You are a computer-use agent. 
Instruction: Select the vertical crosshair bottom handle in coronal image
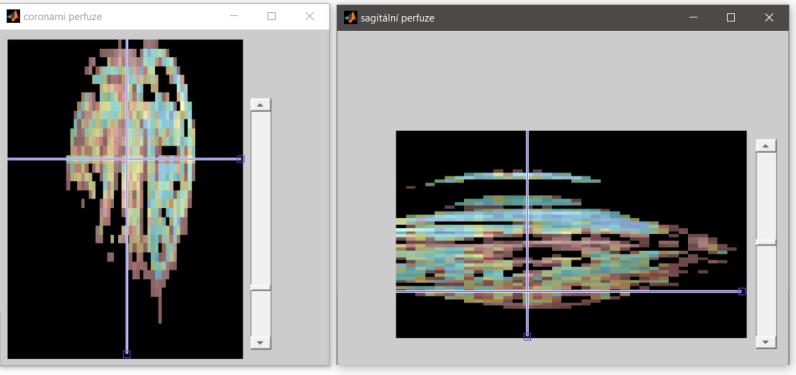[x=127, y=354]
